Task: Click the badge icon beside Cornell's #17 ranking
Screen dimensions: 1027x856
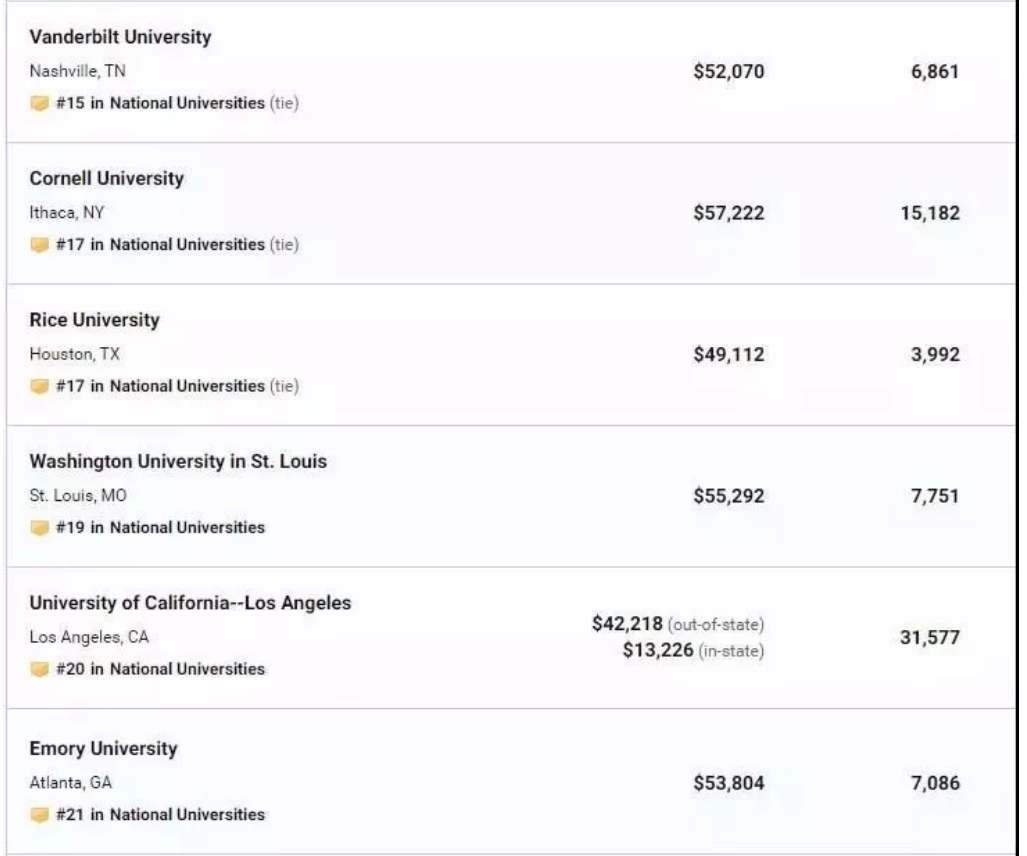Action: [x=39, y=245]
